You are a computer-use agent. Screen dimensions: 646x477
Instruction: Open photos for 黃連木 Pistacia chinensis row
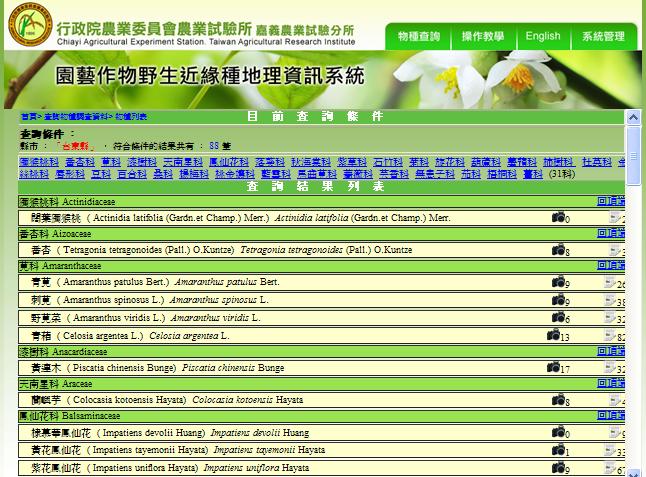tap(553, 367)
